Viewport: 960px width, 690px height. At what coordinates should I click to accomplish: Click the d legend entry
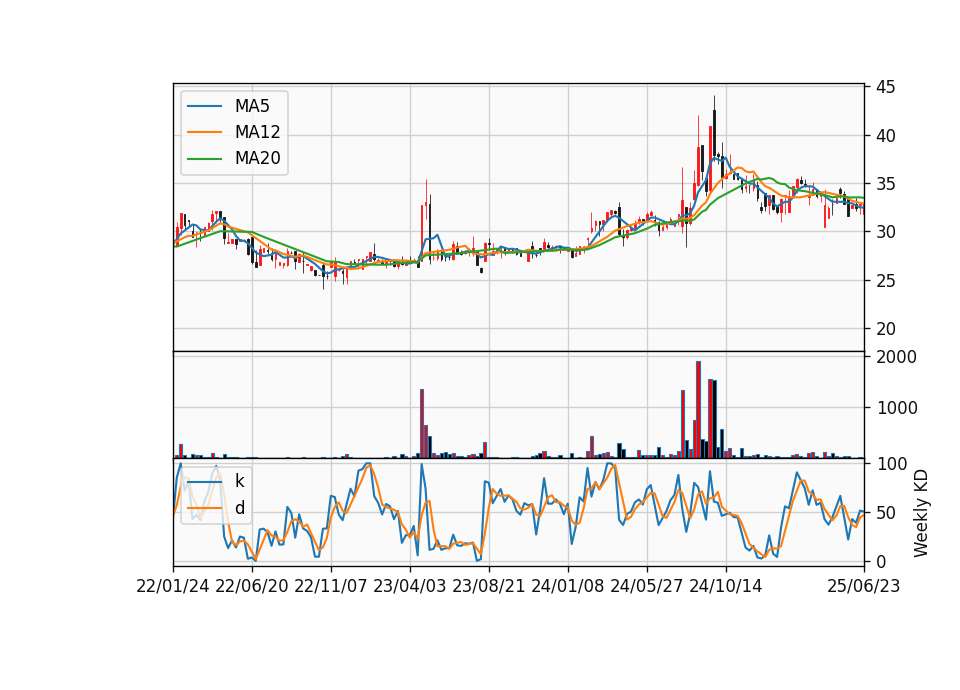coord(239,508)
